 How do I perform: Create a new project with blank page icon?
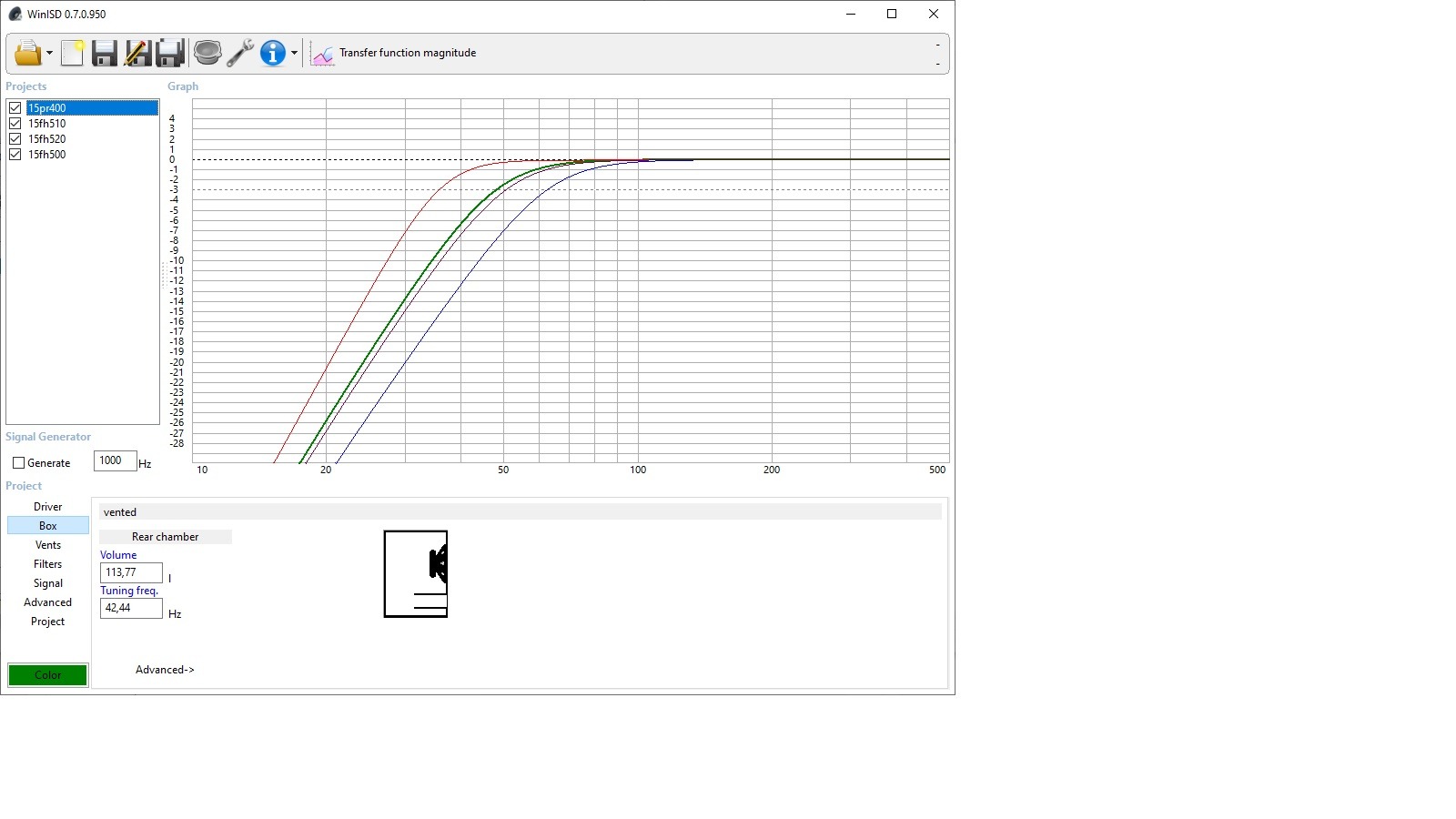72,54
